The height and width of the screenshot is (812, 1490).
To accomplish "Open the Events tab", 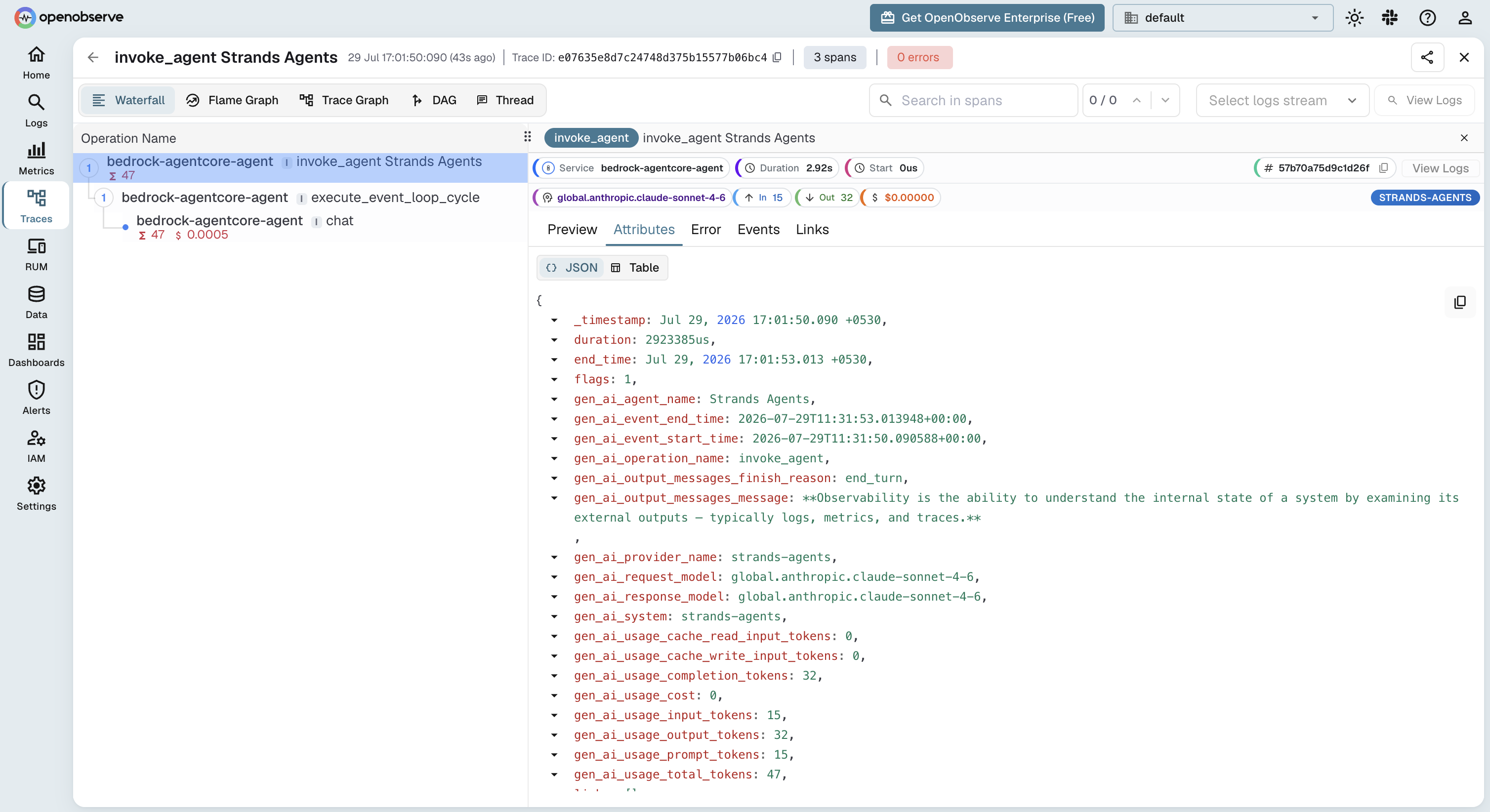I will pyautogui.click(x=758, y=230).
